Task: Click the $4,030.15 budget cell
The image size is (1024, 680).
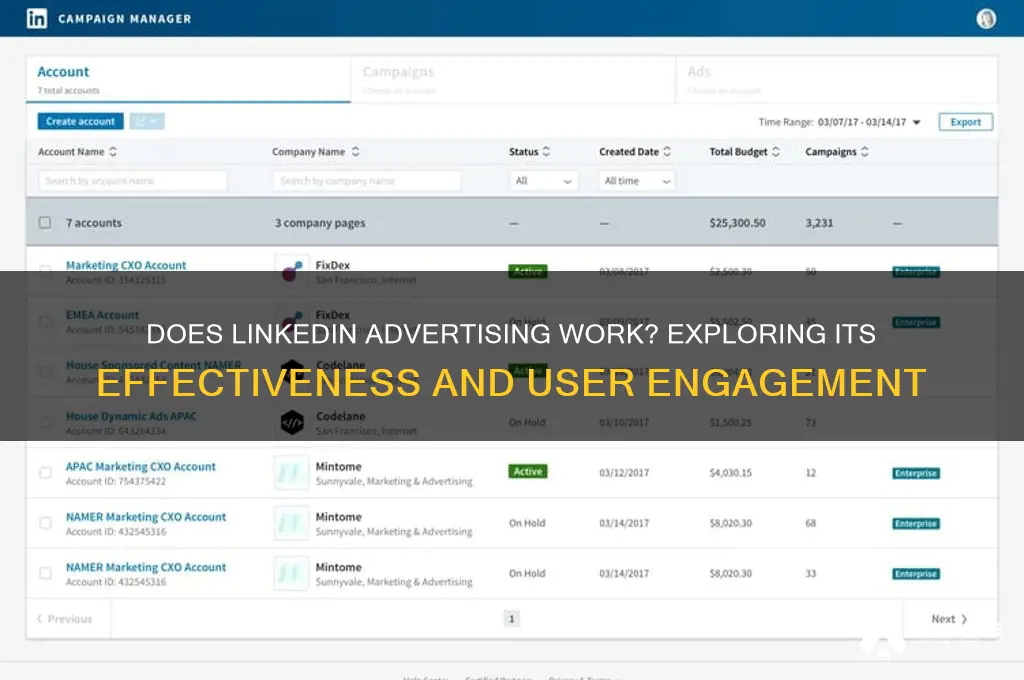Action: [x=731, y=472]
